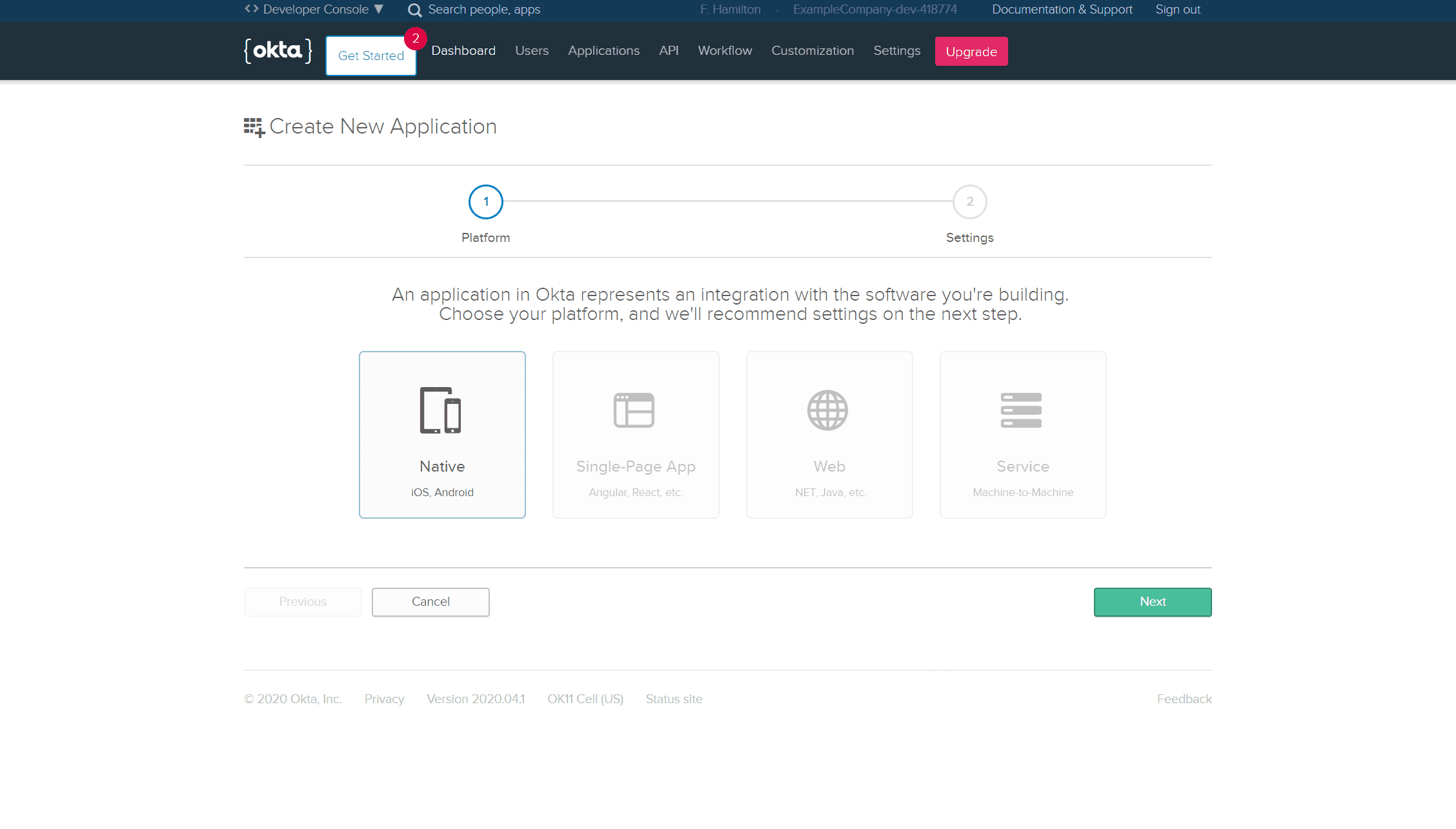Open the API menu
This screenshot has height=829, width=1456.
[669, 50]
